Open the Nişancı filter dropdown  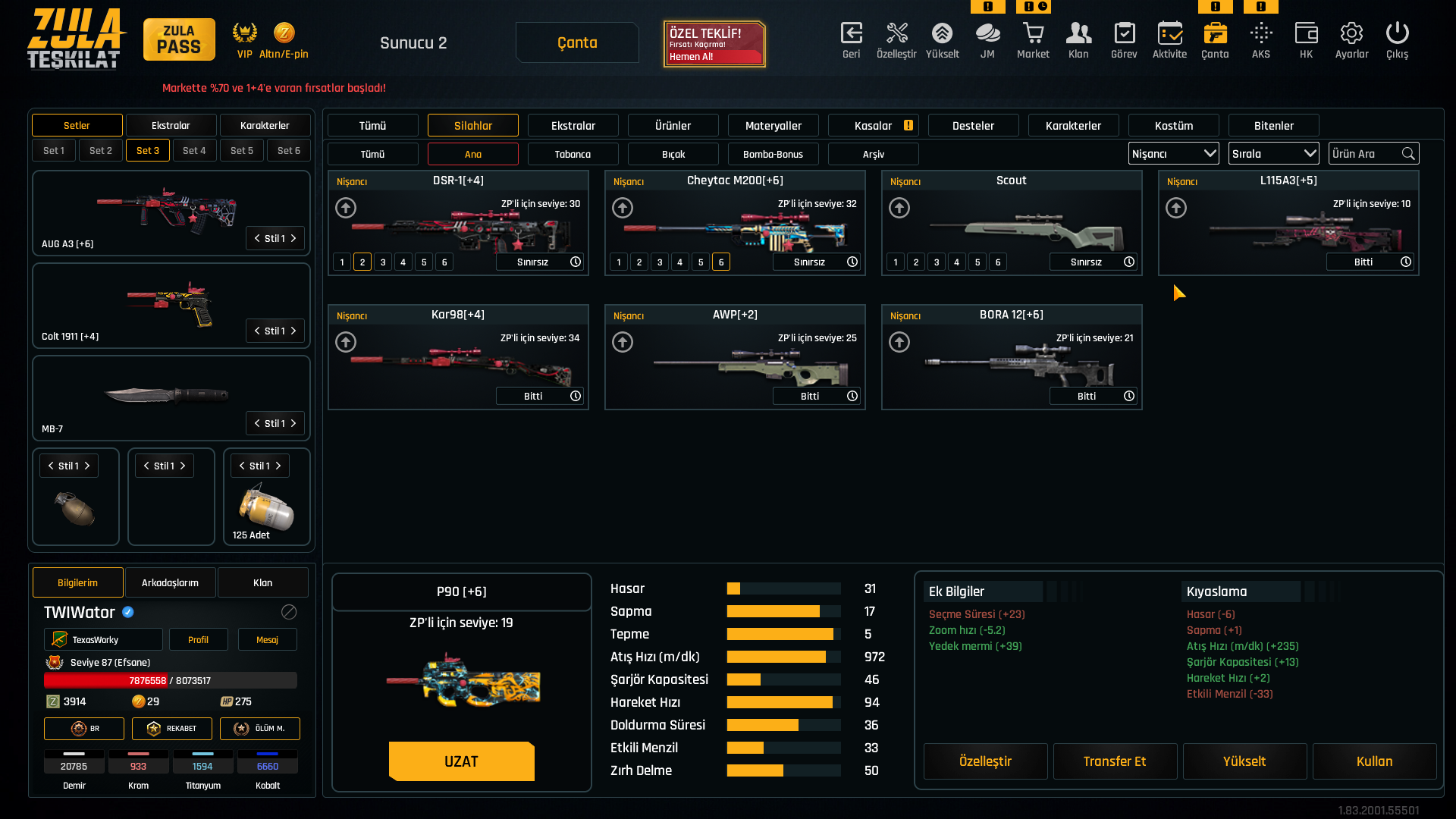click(x=1174, y=154)
